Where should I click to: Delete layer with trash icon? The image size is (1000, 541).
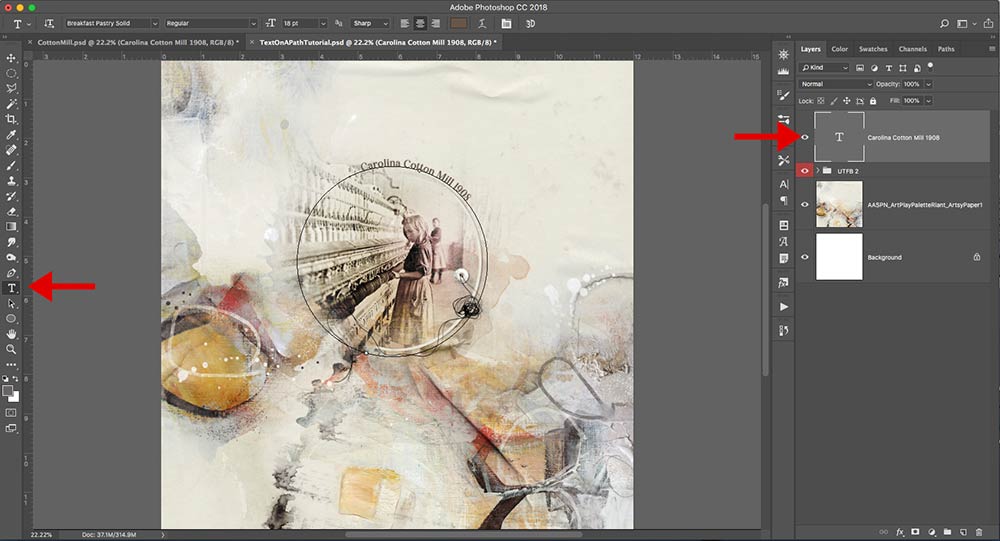pos(978,532)
